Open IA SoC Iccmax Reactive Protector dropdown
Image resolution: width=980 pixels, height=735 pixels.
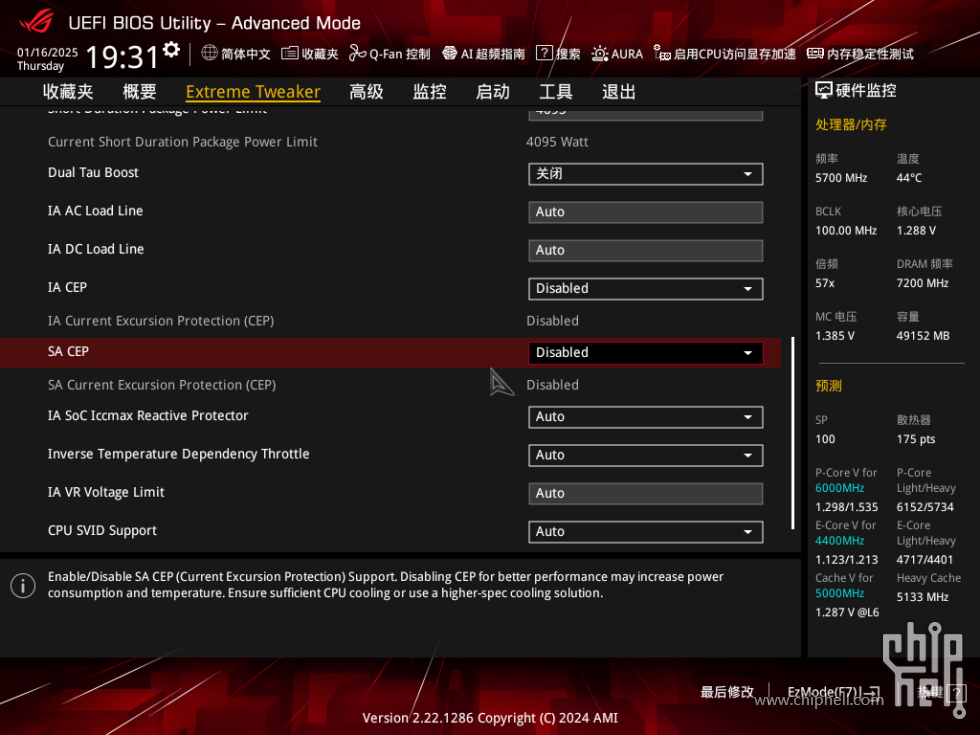(646, 417)
